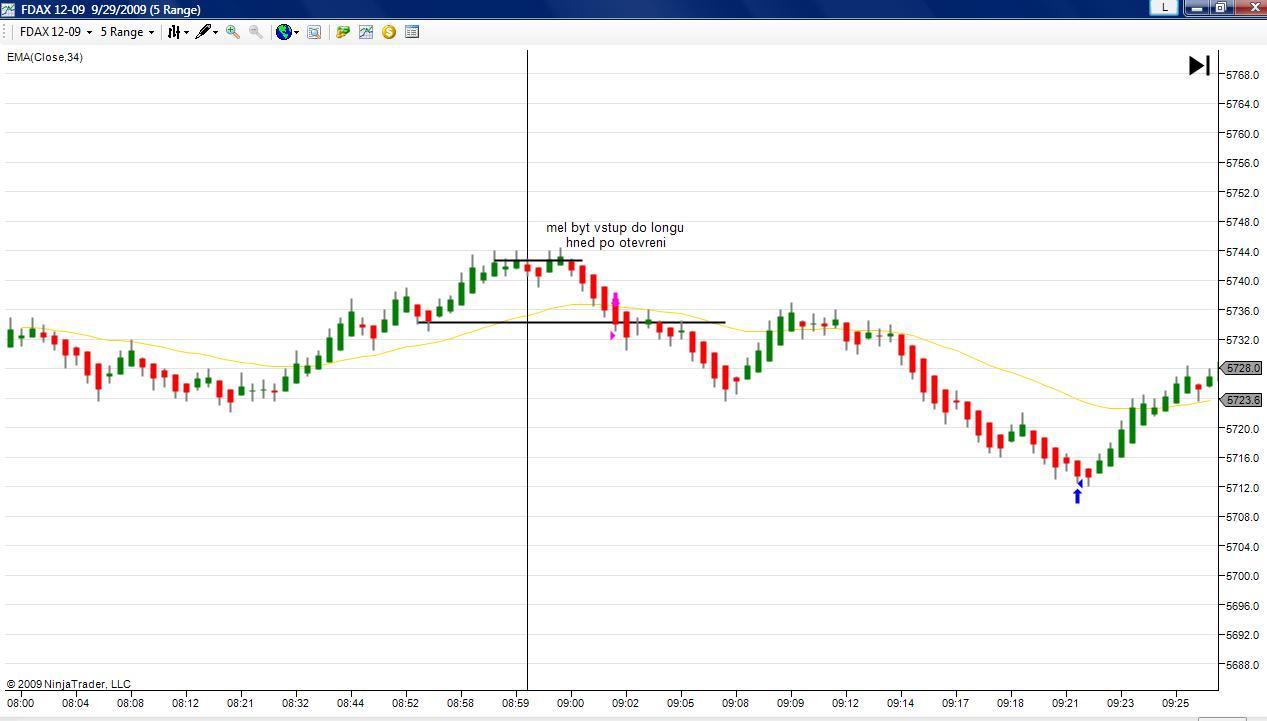Click the 5744.0 price axis label
This screenshot has width=1267, height=721.
coord(1243,252)
